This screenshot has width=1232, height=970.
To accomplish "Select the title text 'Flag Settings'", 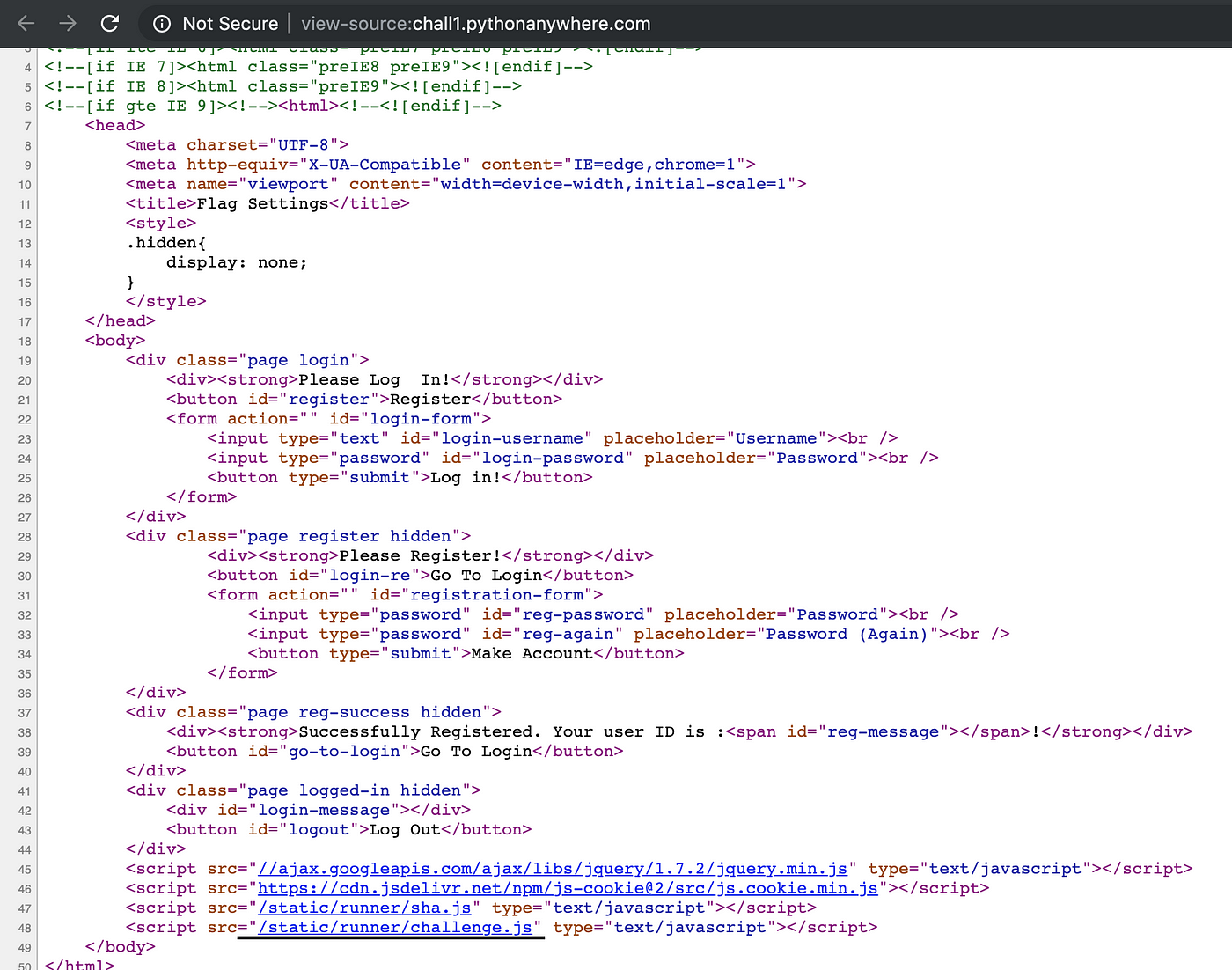I will tap(262, 203).
